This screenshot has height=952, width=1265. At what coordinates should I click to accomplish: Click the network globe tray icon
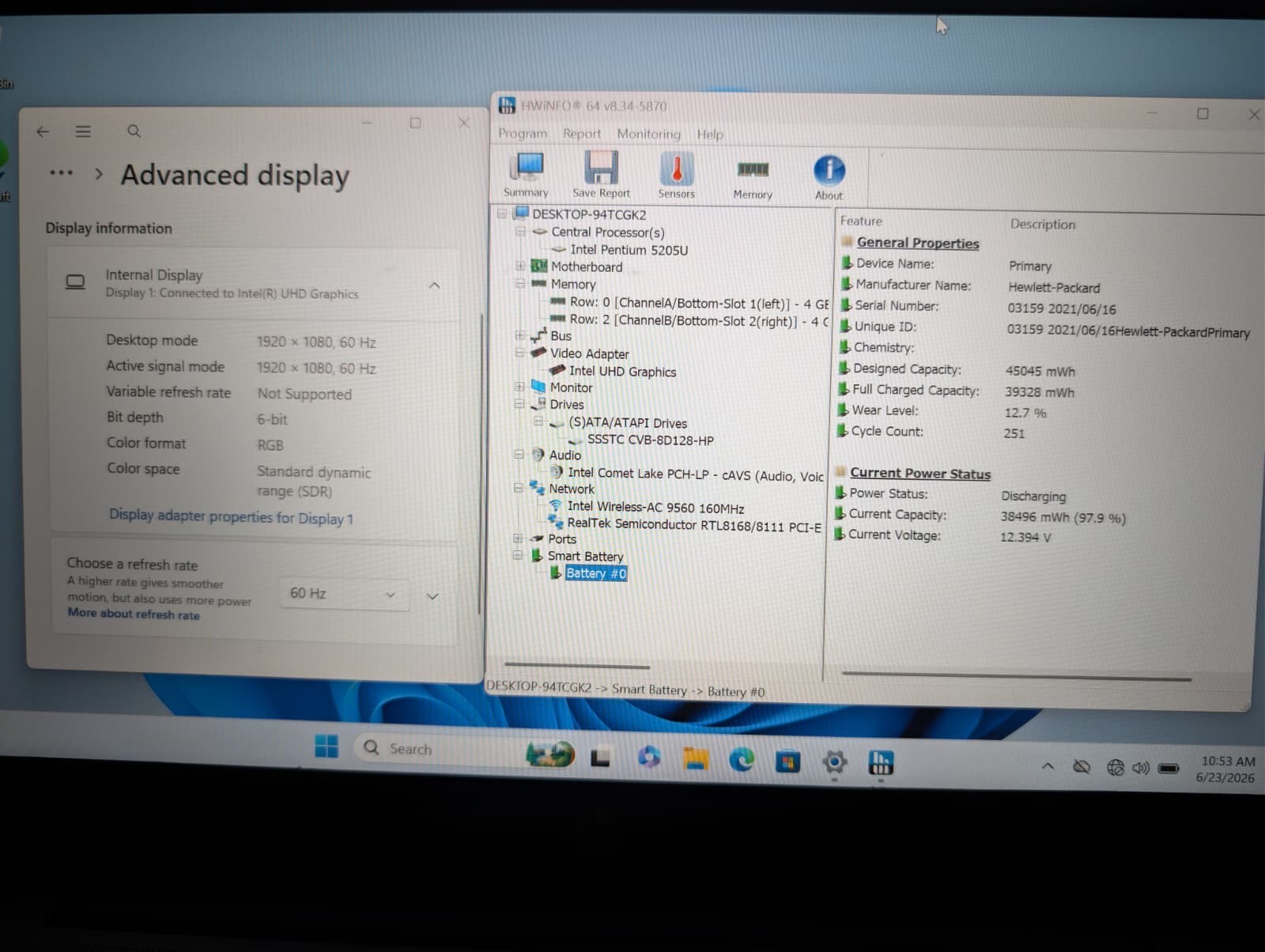click(x=1115, y=767)
